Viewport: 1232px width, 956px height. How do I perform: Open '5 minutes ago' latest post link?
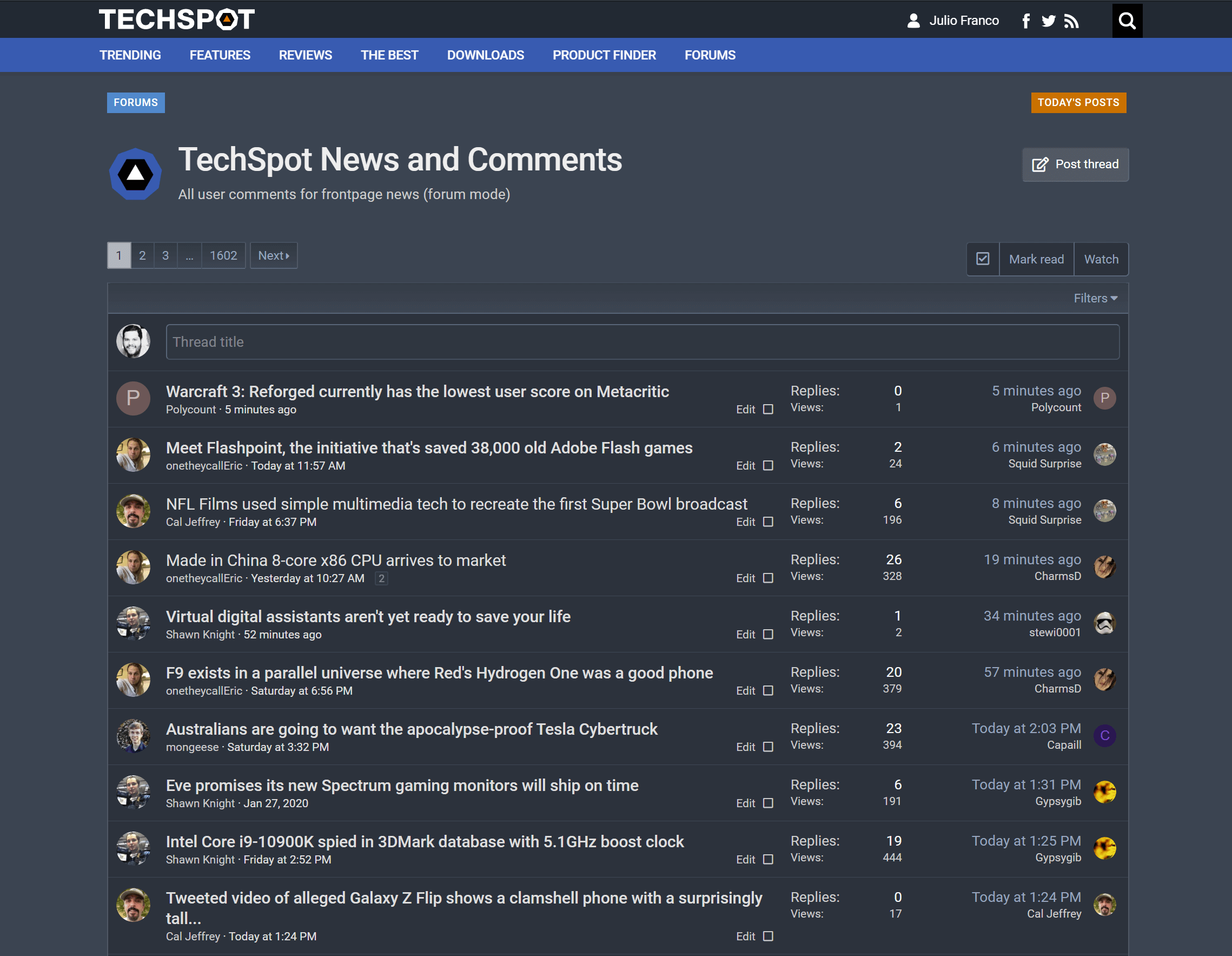click(x=1036, y=391)
